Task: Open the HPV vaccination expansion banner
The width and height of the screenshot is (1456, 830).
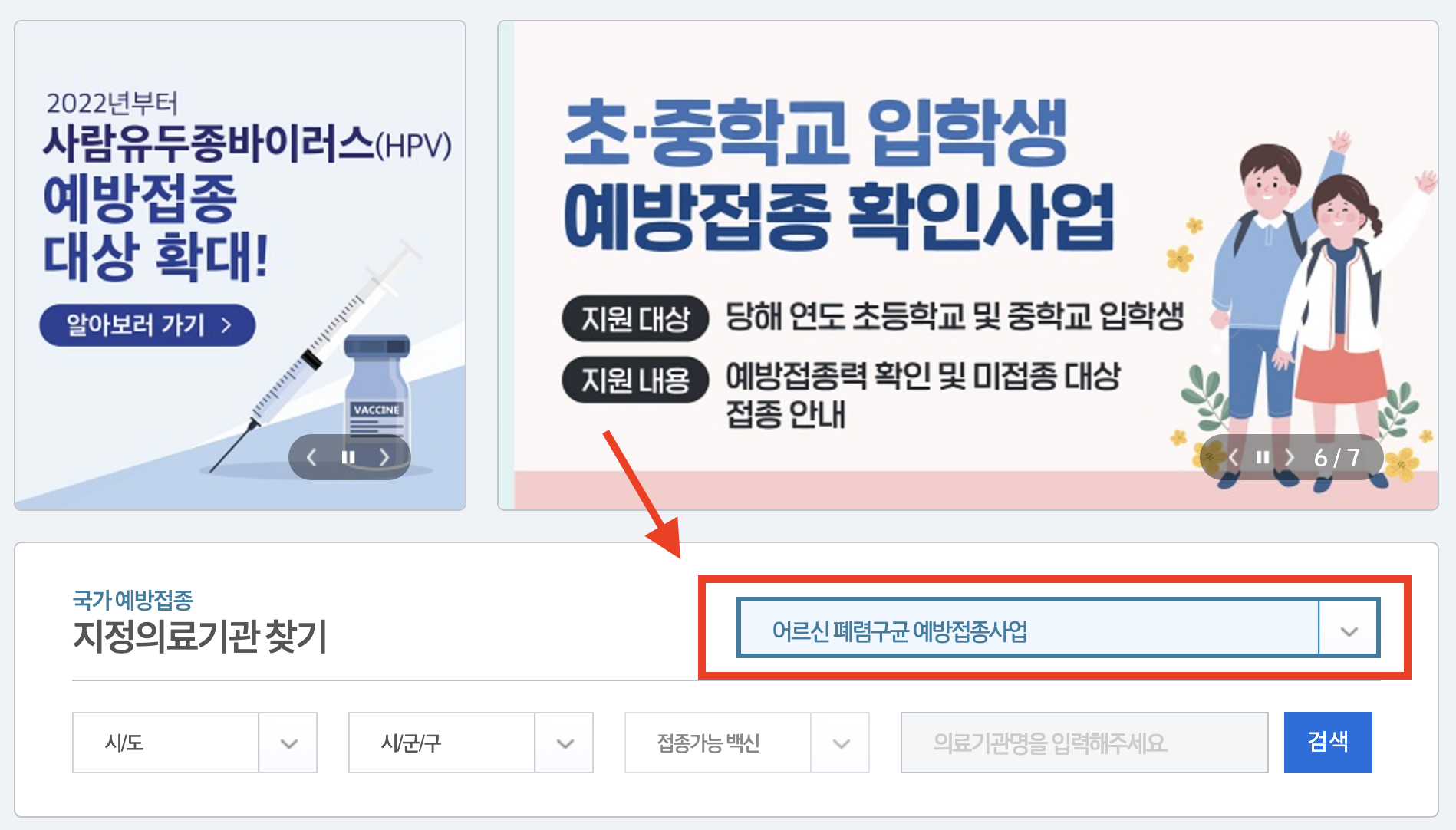Action: click(240, 265)
